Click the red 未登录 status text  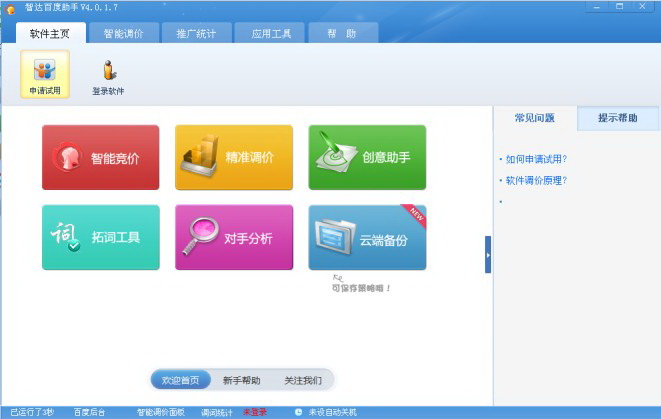pos(255,412)
